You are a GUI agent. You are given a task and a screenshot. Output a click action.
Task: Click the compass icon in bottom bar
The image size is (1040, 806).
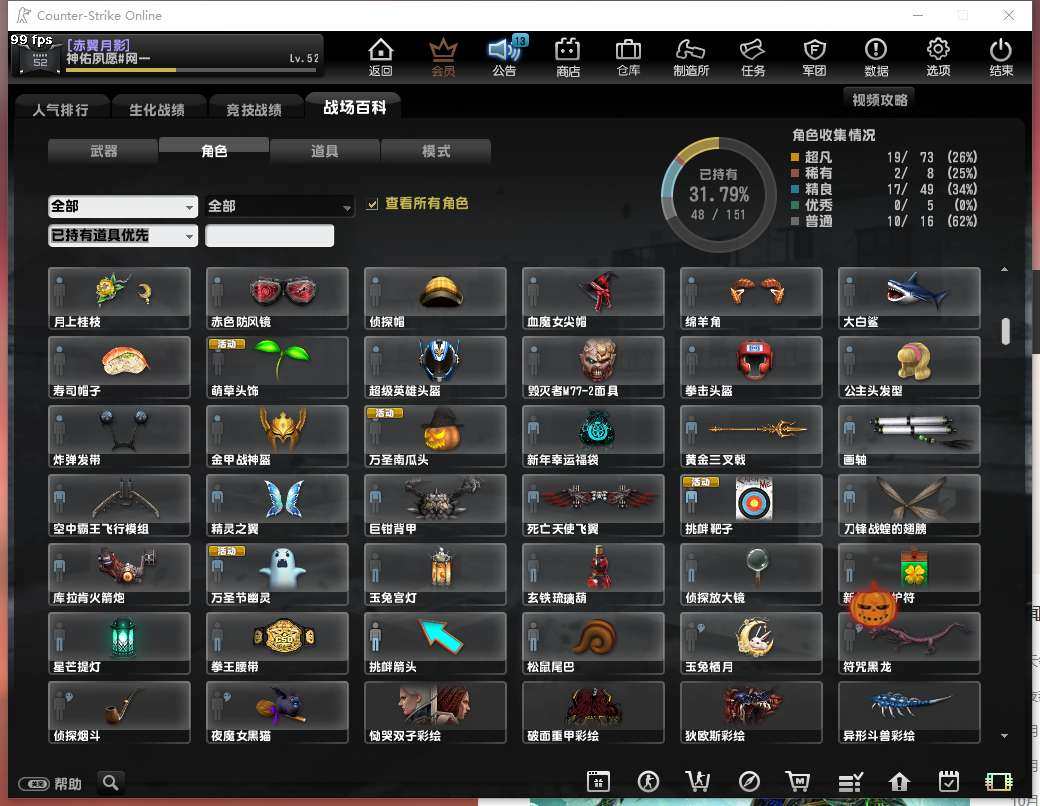pyautogui.click(x=749, y=782)
